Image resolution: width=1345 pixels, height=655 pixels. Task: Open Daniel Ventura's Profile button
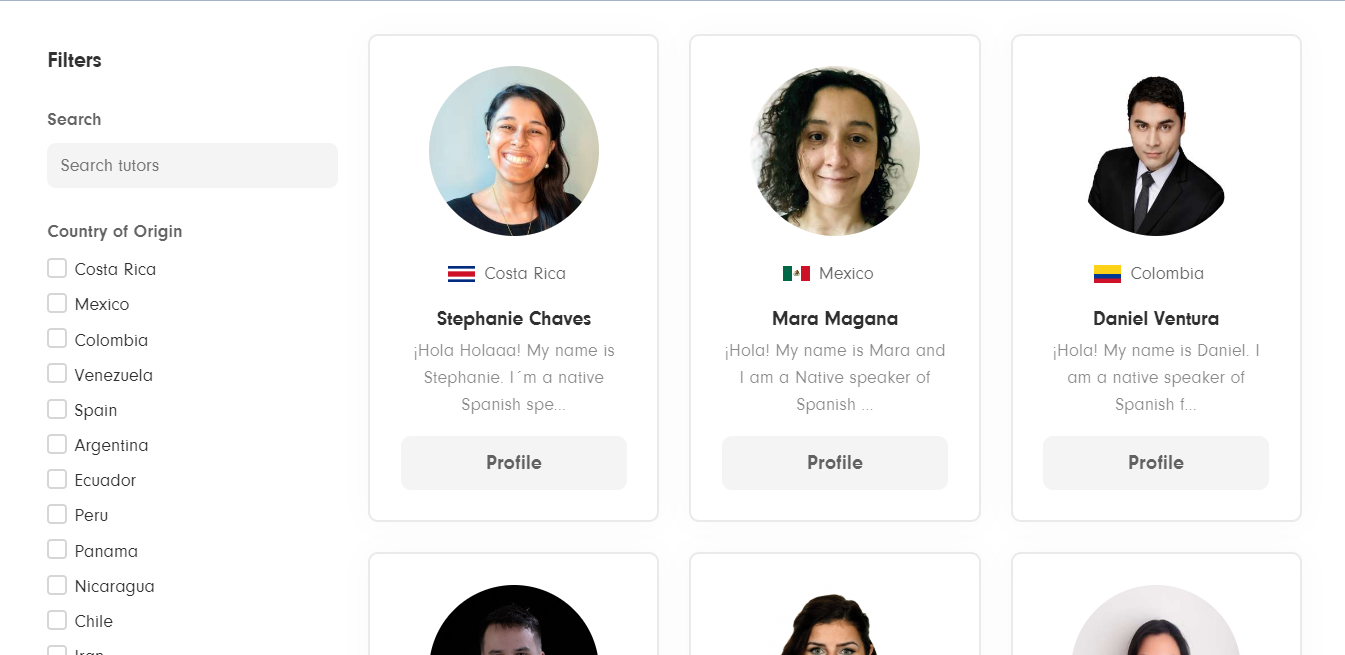(1156, 463)
